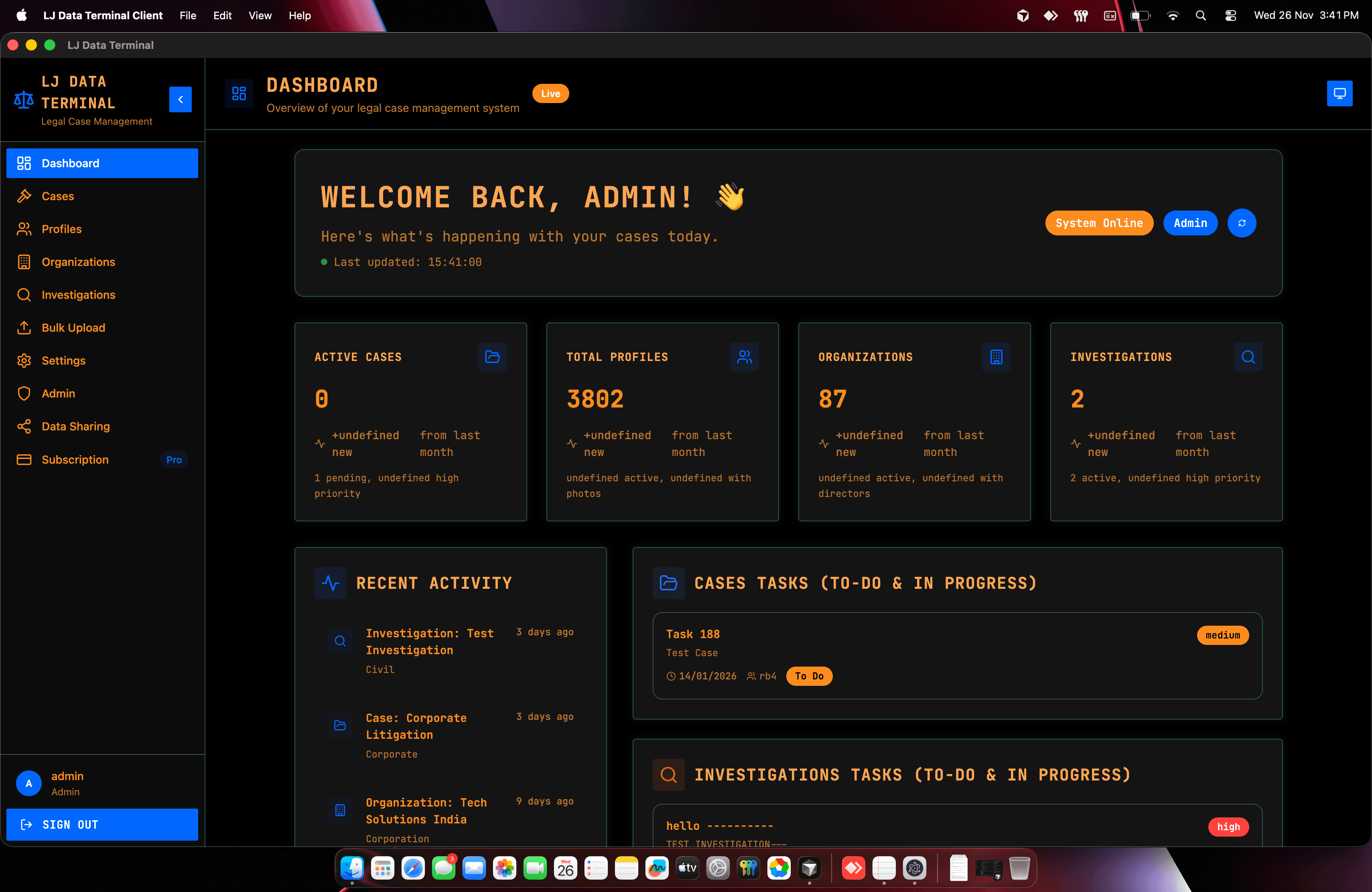Click the To Do status on Task 188

(809, 676)
